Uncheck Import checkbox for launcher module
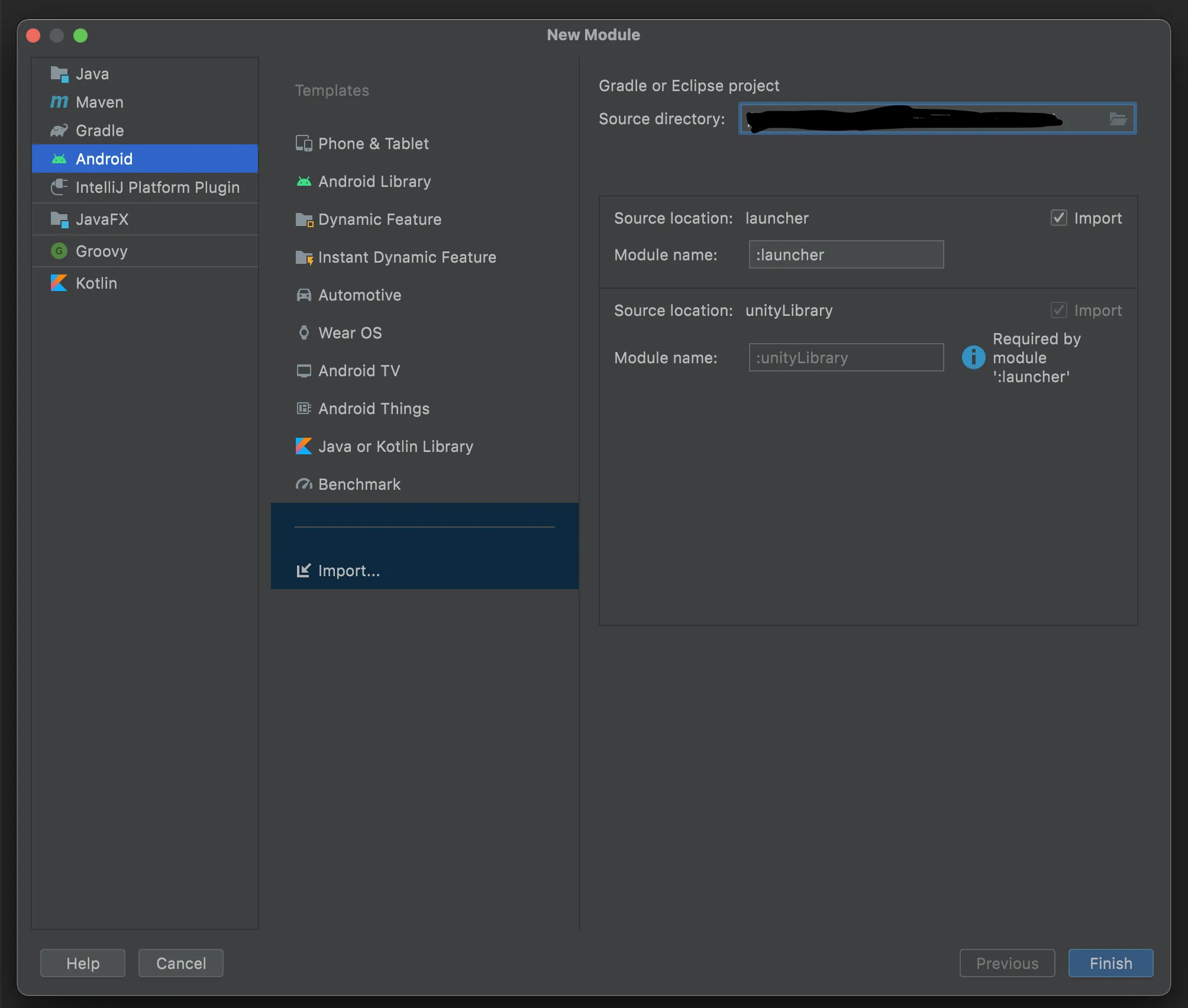Screen dimensions: 1188x1008 tap(1058, 218)
